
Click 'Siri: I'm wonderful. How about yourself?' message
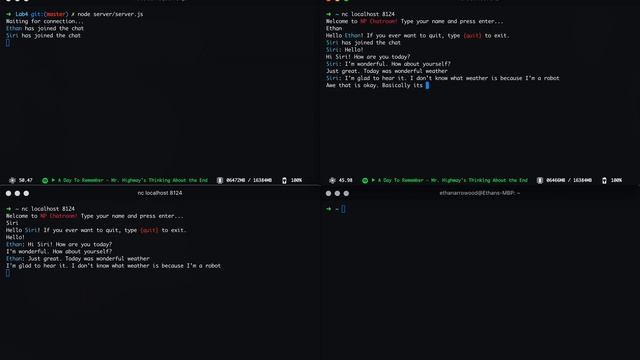[388, 64]
